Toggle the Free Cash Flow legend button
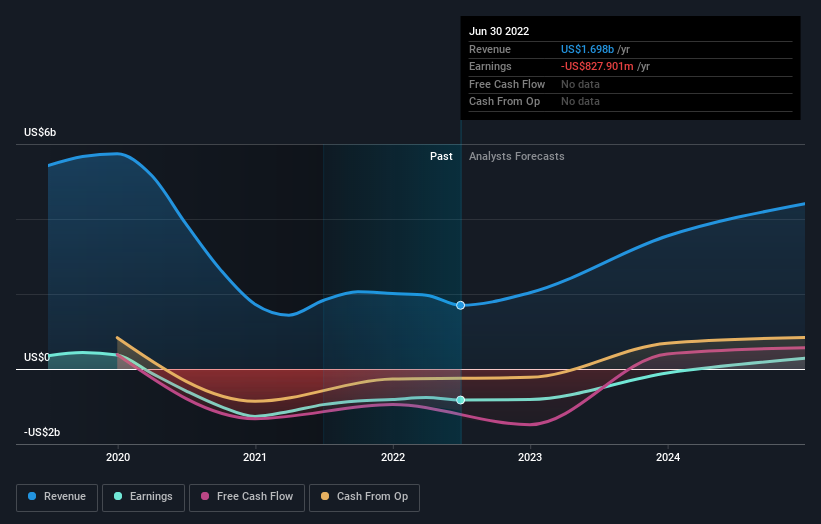821x524 pixels. tap(247, 497)
